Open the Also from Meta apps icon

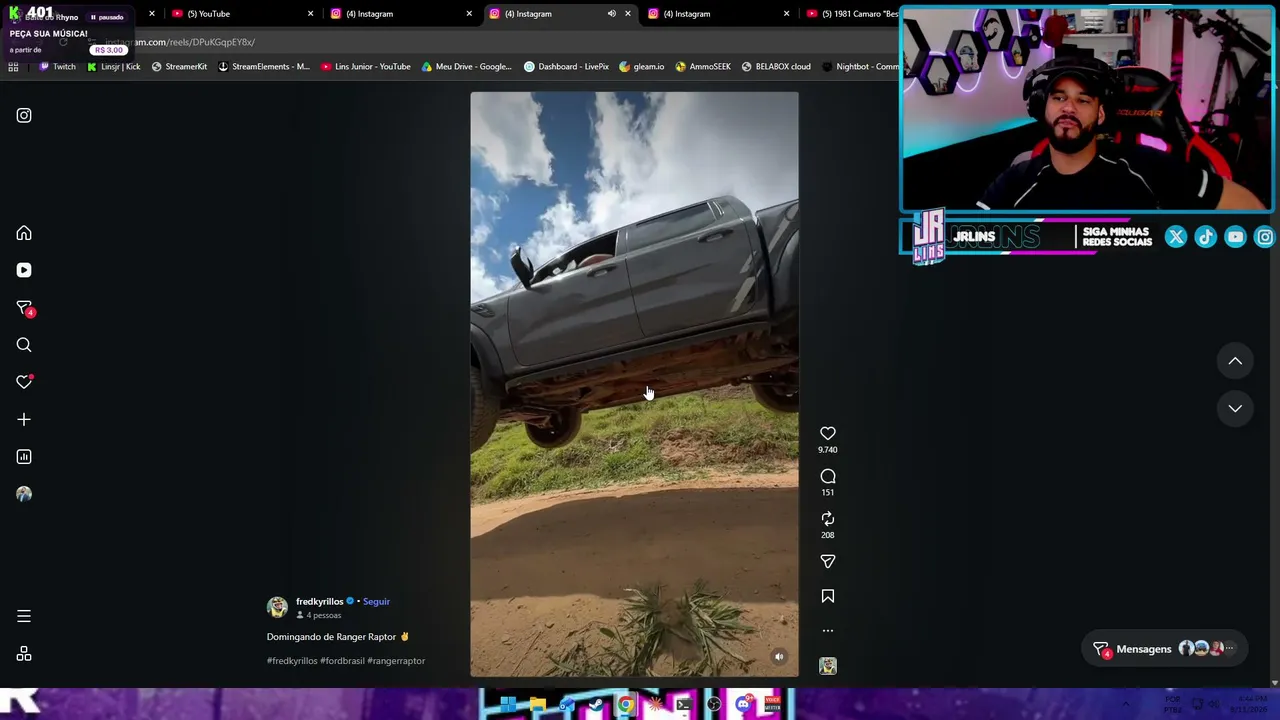24,654
